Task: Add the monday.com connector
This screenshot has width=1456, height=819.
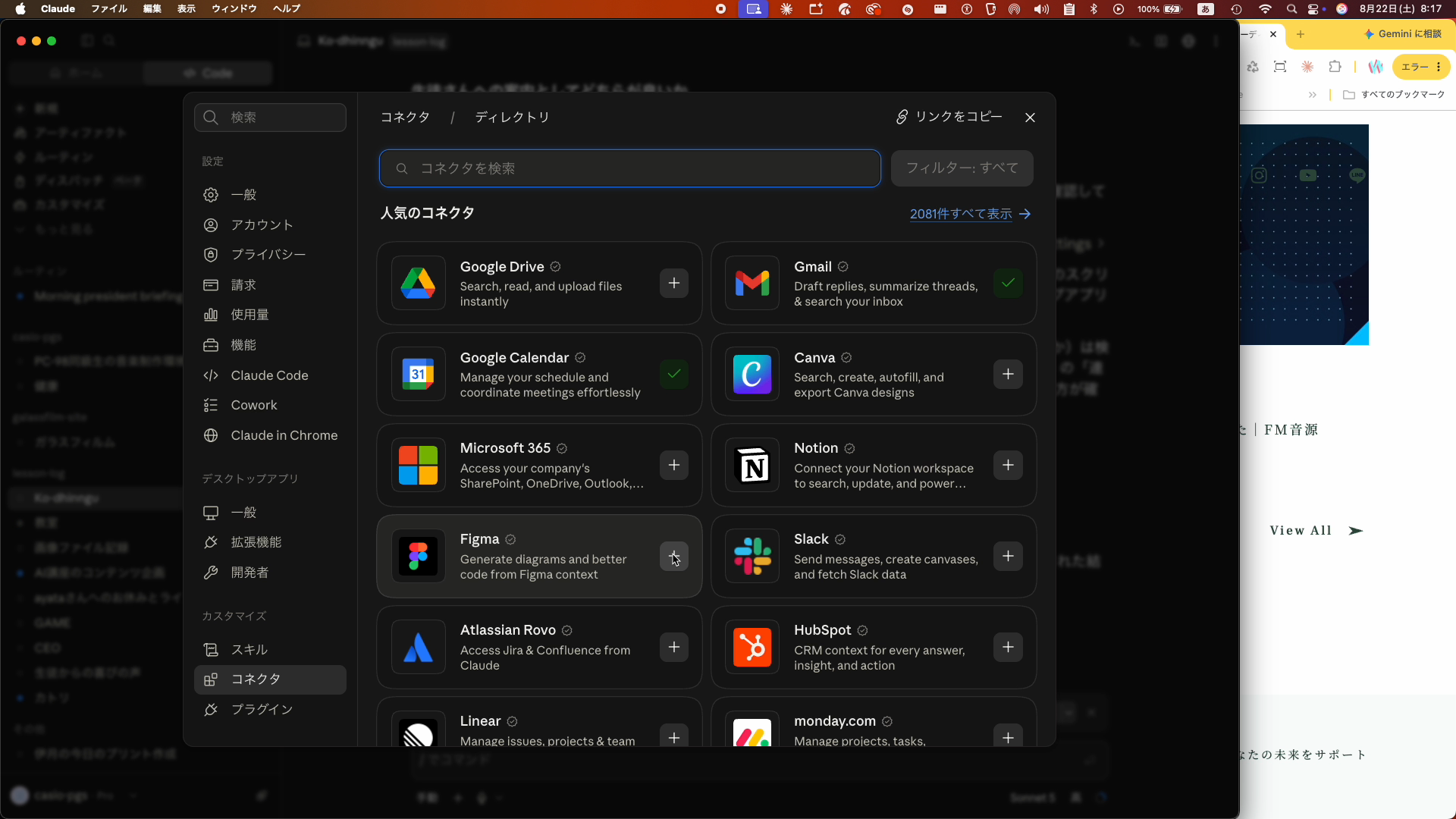Action: pyautogui.click(x=1008, y=736)
